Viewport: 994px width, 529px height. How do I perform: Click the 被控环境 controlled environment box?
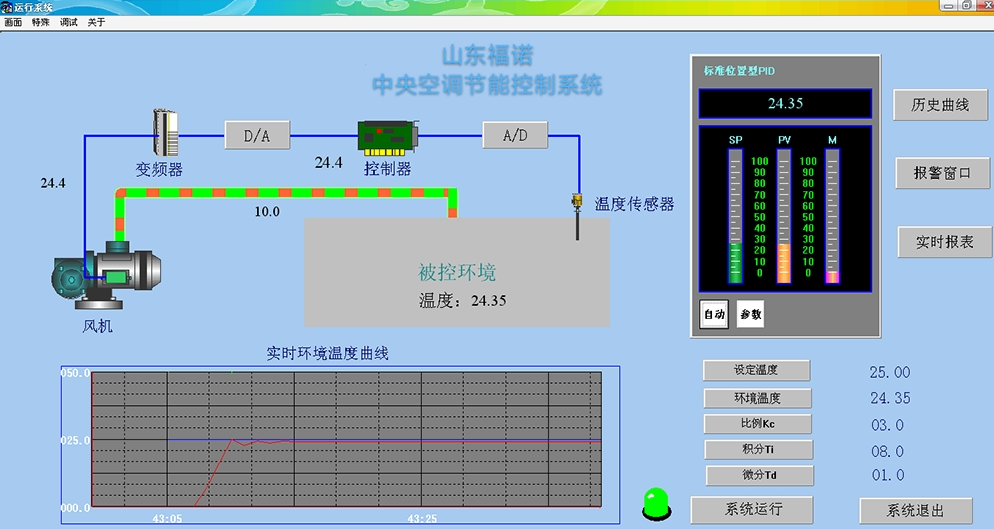tap(457, 272)
